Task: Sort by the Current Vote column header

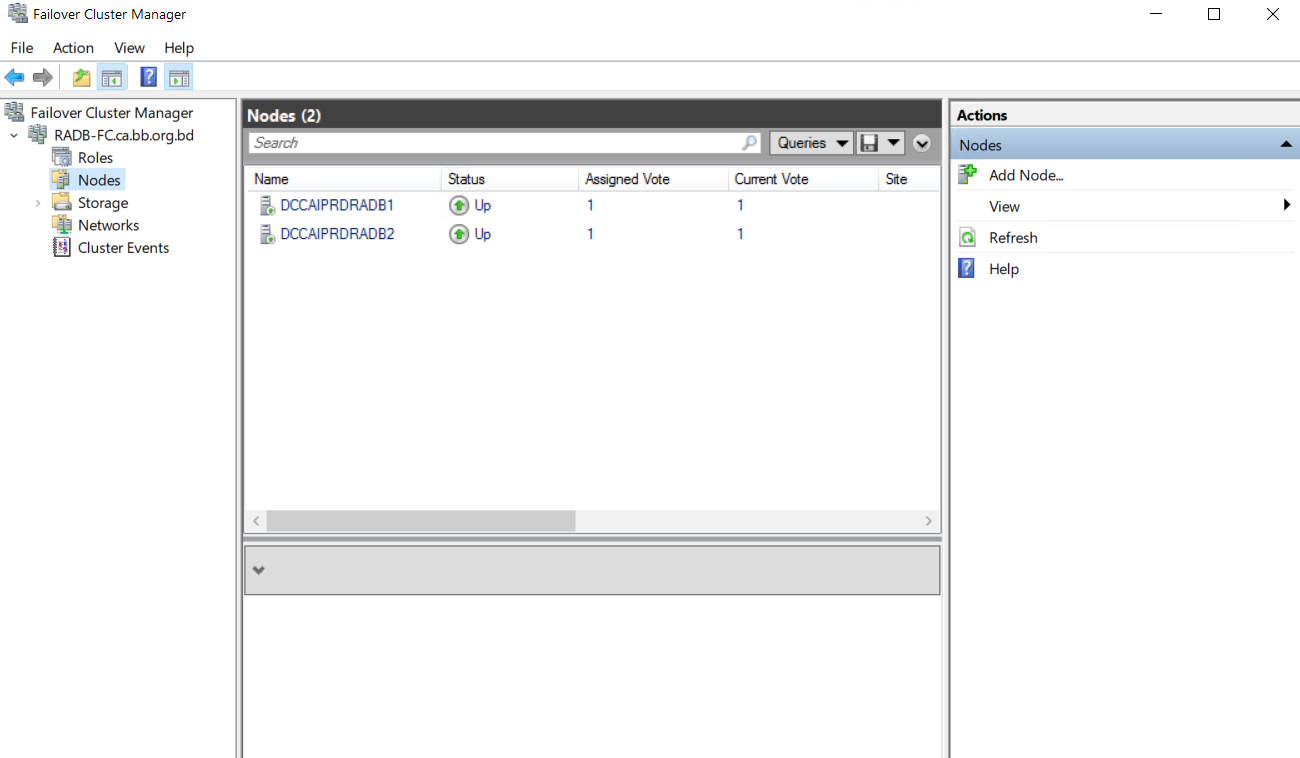Action: [x=803, y=179]
